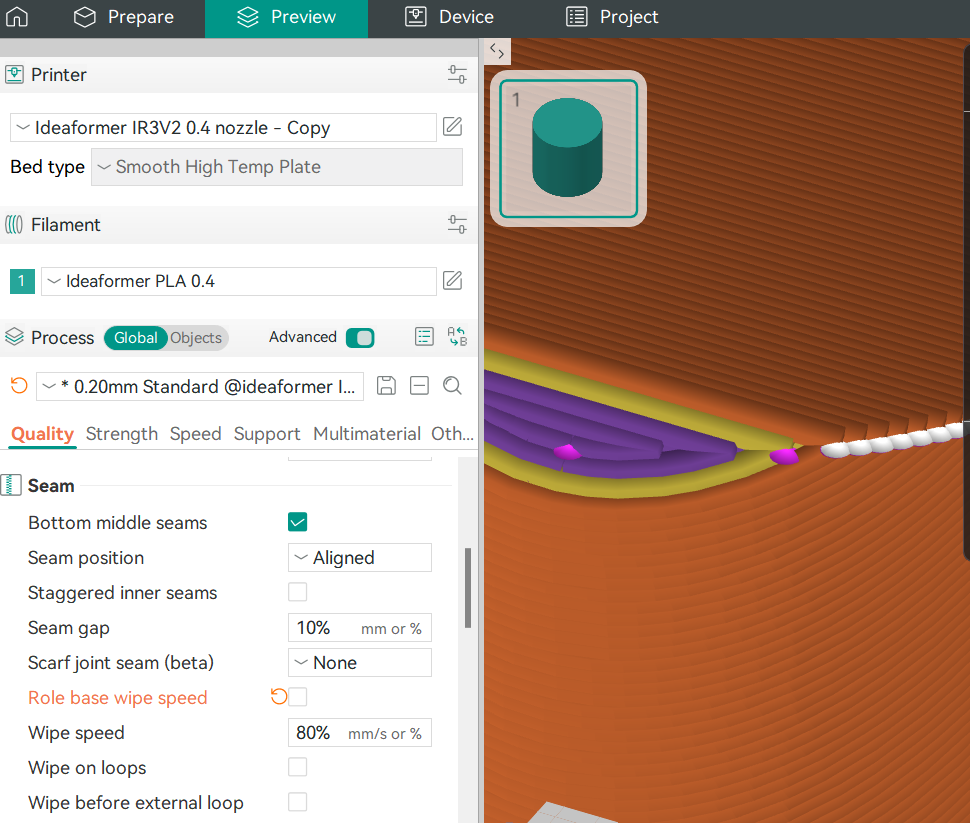
Task: Edit the Ideaformer PLA 0.4 filament preset
Action: pyautogui.click(x=452, y=280)
